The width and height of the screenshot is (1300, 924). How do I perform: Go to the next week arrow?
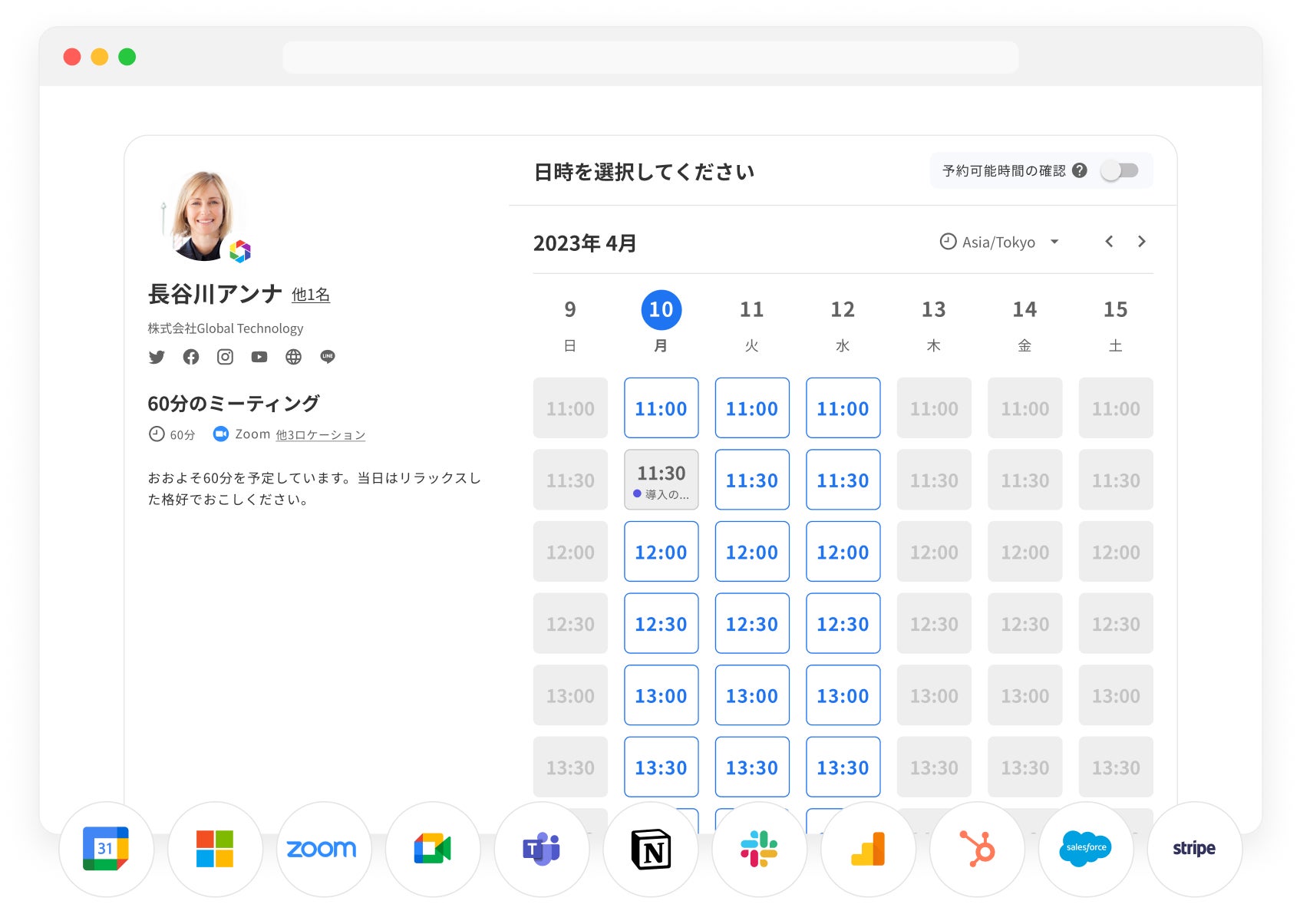tap(1142, 242)
